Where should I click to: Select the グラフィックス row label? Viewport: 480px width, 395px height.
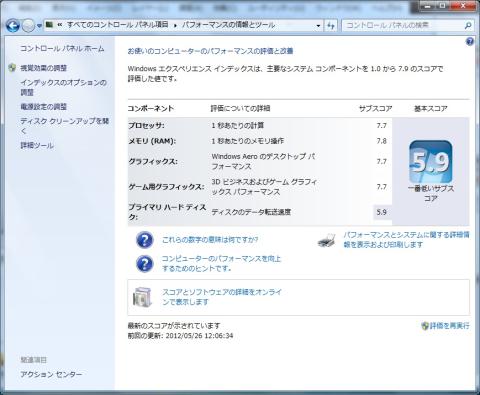pos(153,162)
